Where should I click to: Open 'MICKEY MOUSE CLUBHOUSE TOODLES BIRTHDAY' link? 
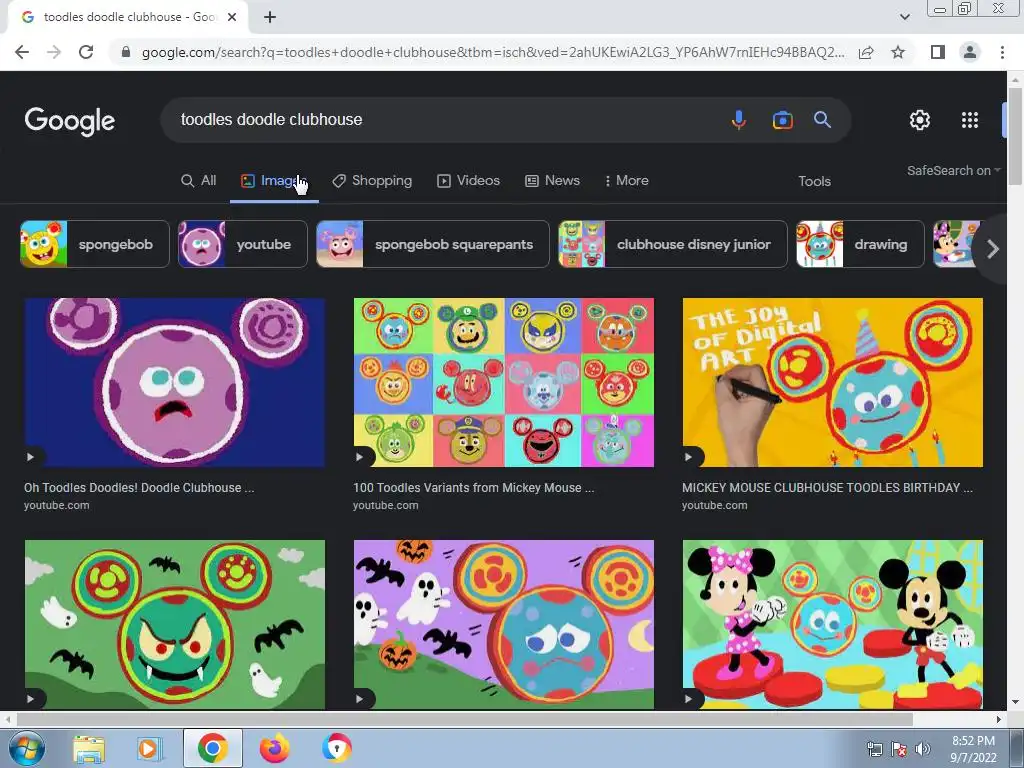point(827,488)
